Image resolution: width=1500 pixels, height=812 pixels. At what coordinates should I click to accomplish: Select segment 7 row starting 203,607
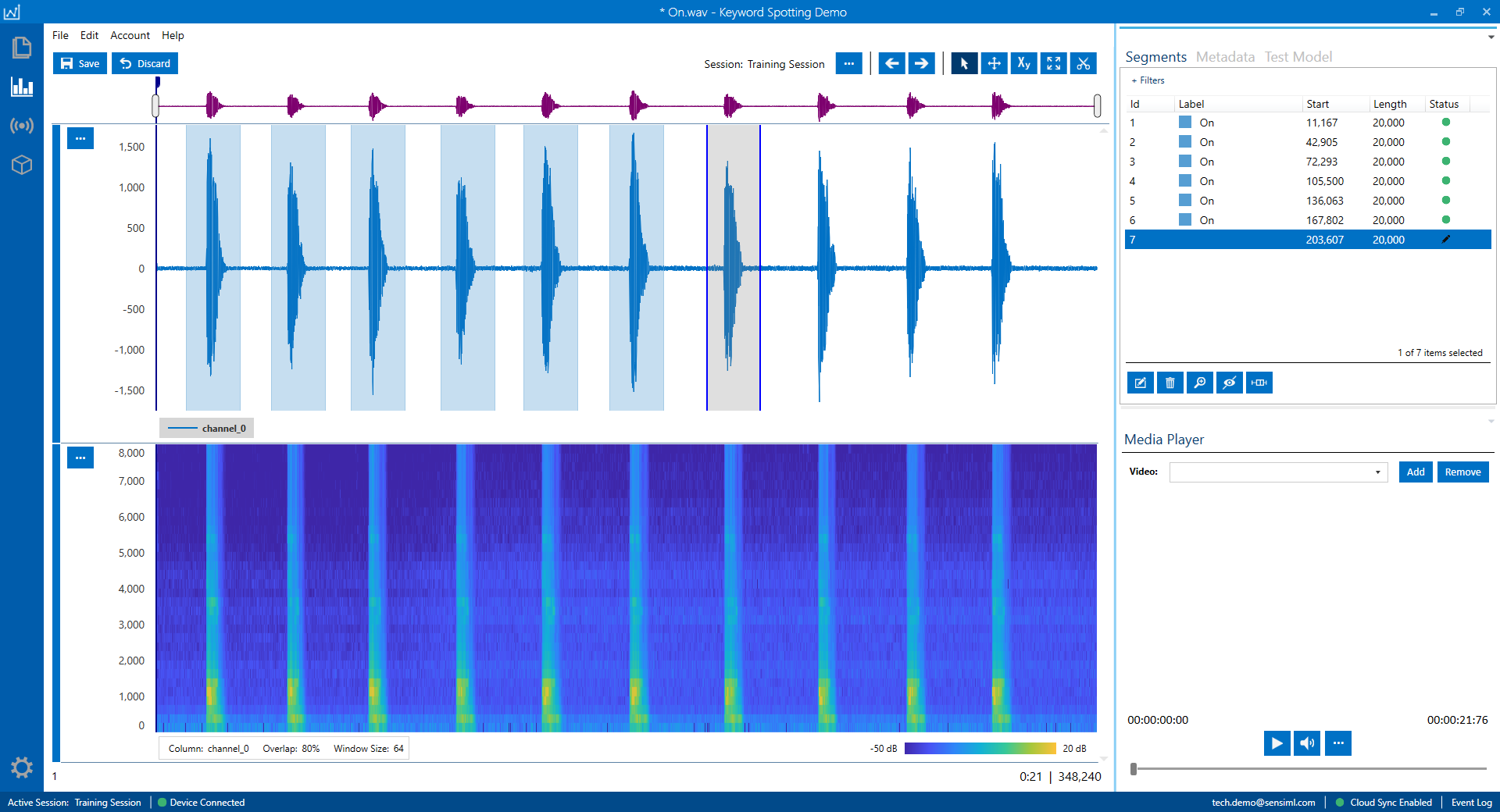pyautogui.click(x=1308, y=240)
